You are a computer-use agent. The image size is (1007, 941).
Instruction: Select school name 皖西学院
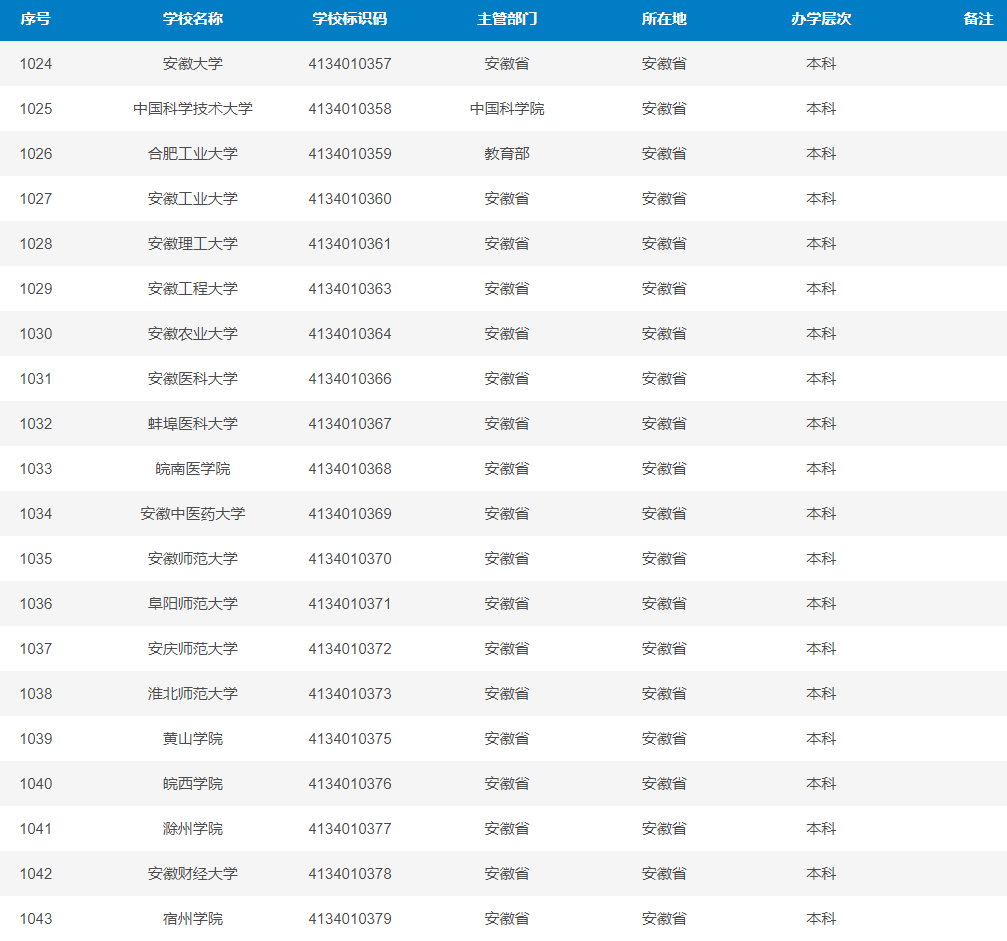click(x=193, y=784)
